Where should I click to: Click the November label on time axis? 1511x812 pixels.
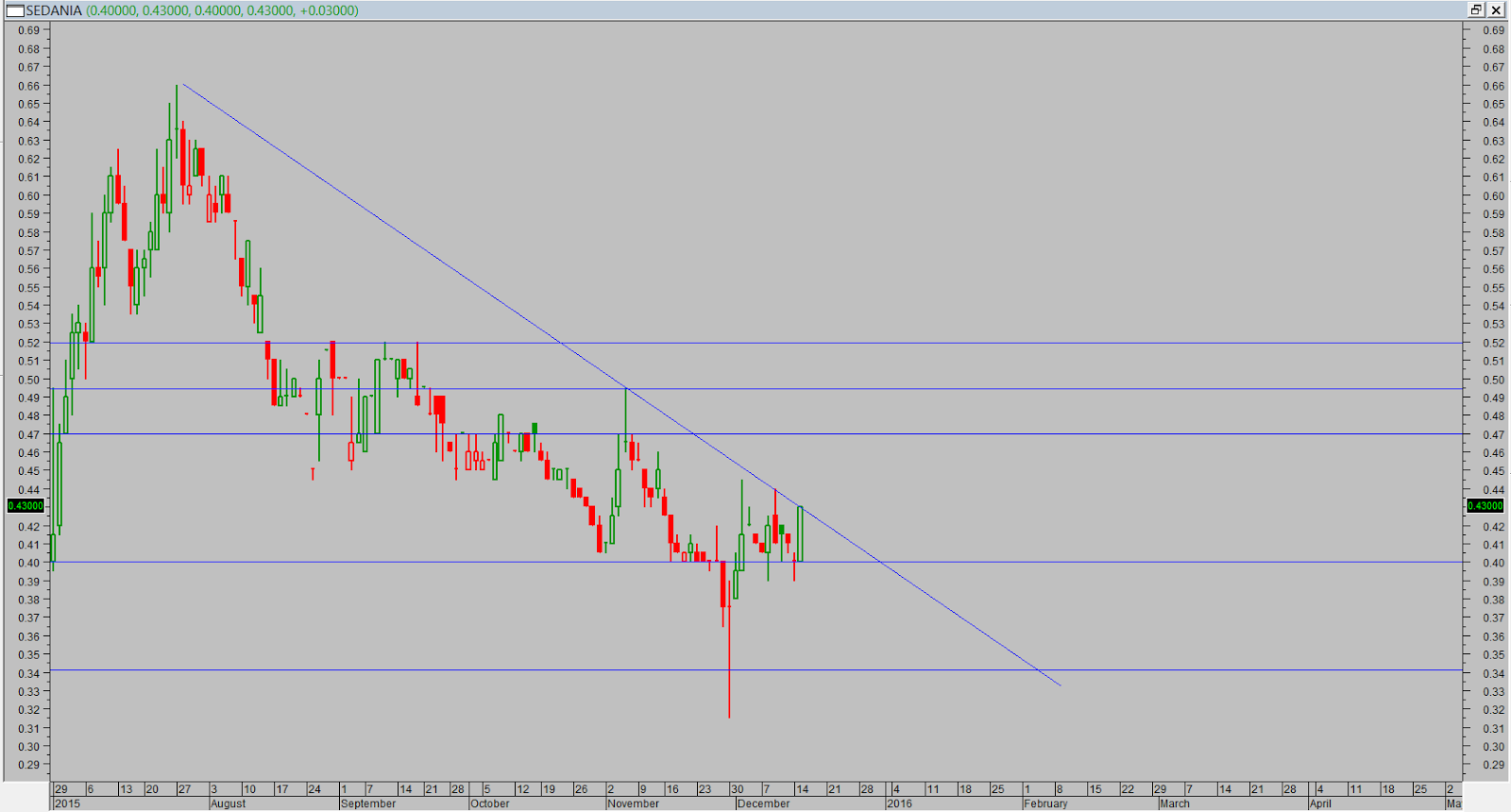(x=633, y=804)
